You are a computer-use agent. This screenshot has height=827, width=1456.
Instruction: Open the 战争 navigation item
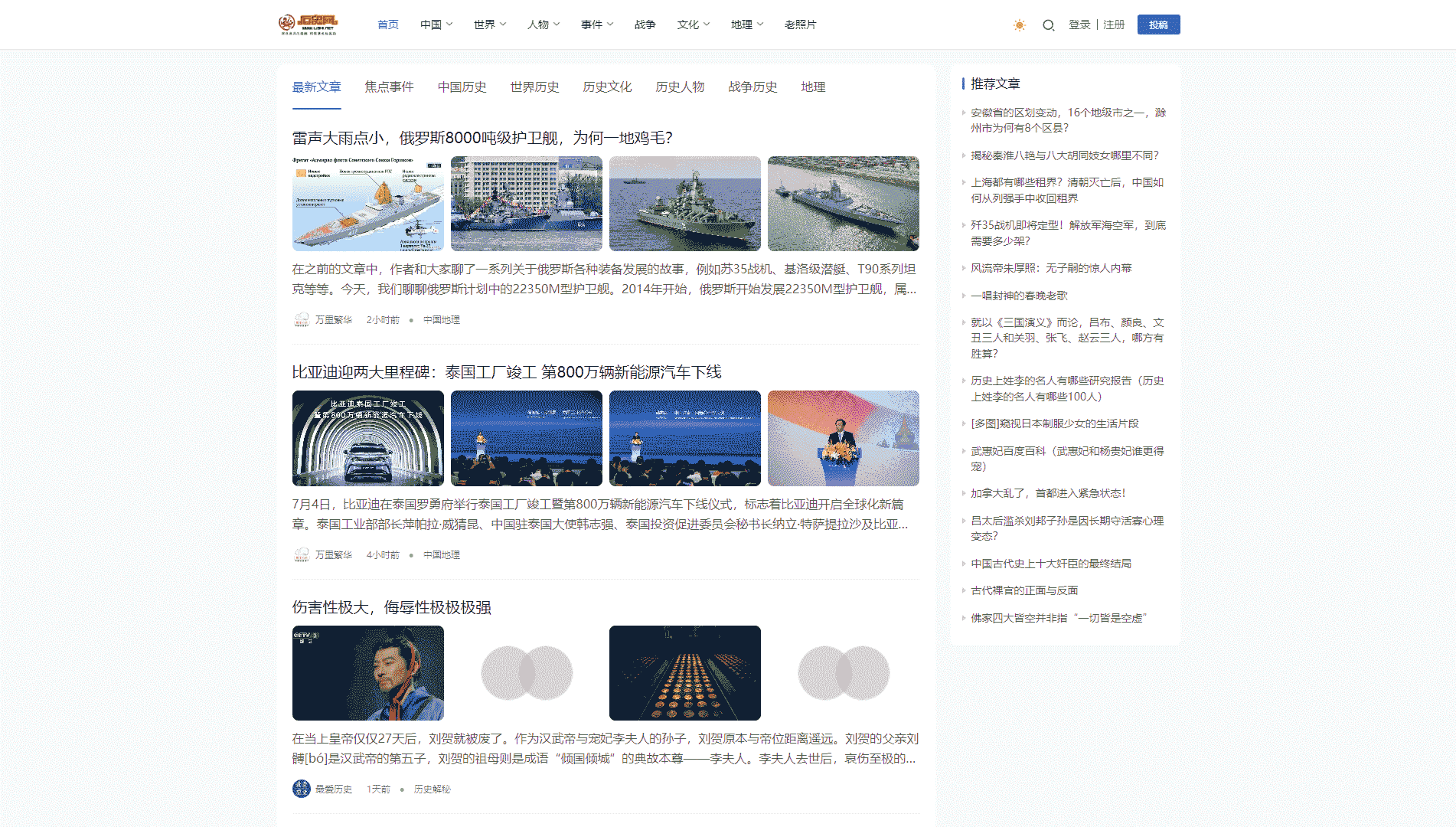pyautogui.click(x=645, y=25)
